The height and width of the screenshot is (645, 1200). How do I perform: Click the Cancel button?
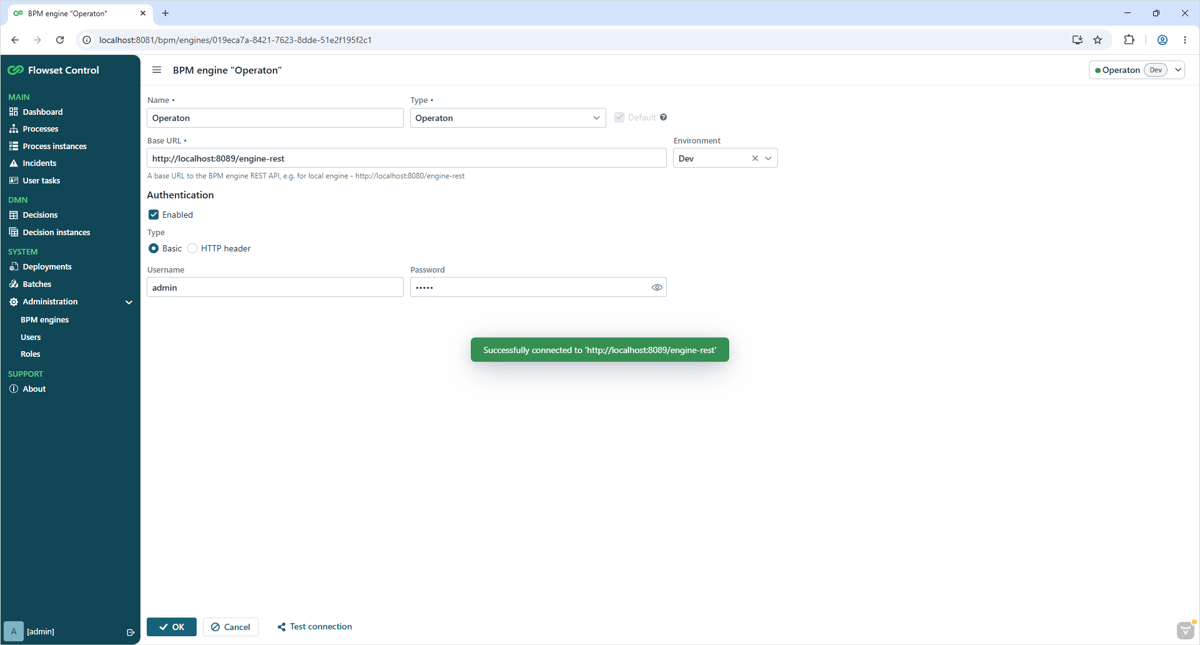(x=231, y=627)
